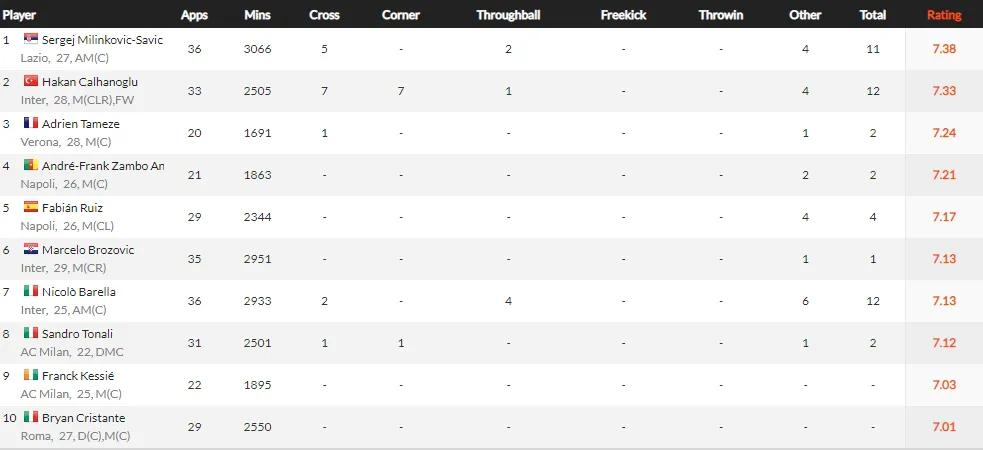Sort by the Freekick column header
Screen dimensions: 983x450
(x=623, y=15)
